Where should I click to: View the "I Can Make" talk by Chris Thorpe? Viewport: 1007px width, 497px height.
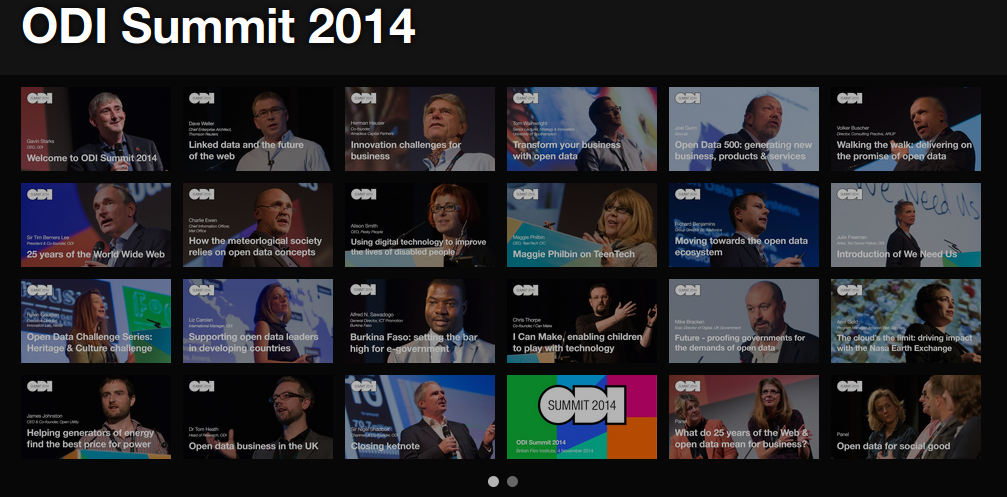(582, 321)
